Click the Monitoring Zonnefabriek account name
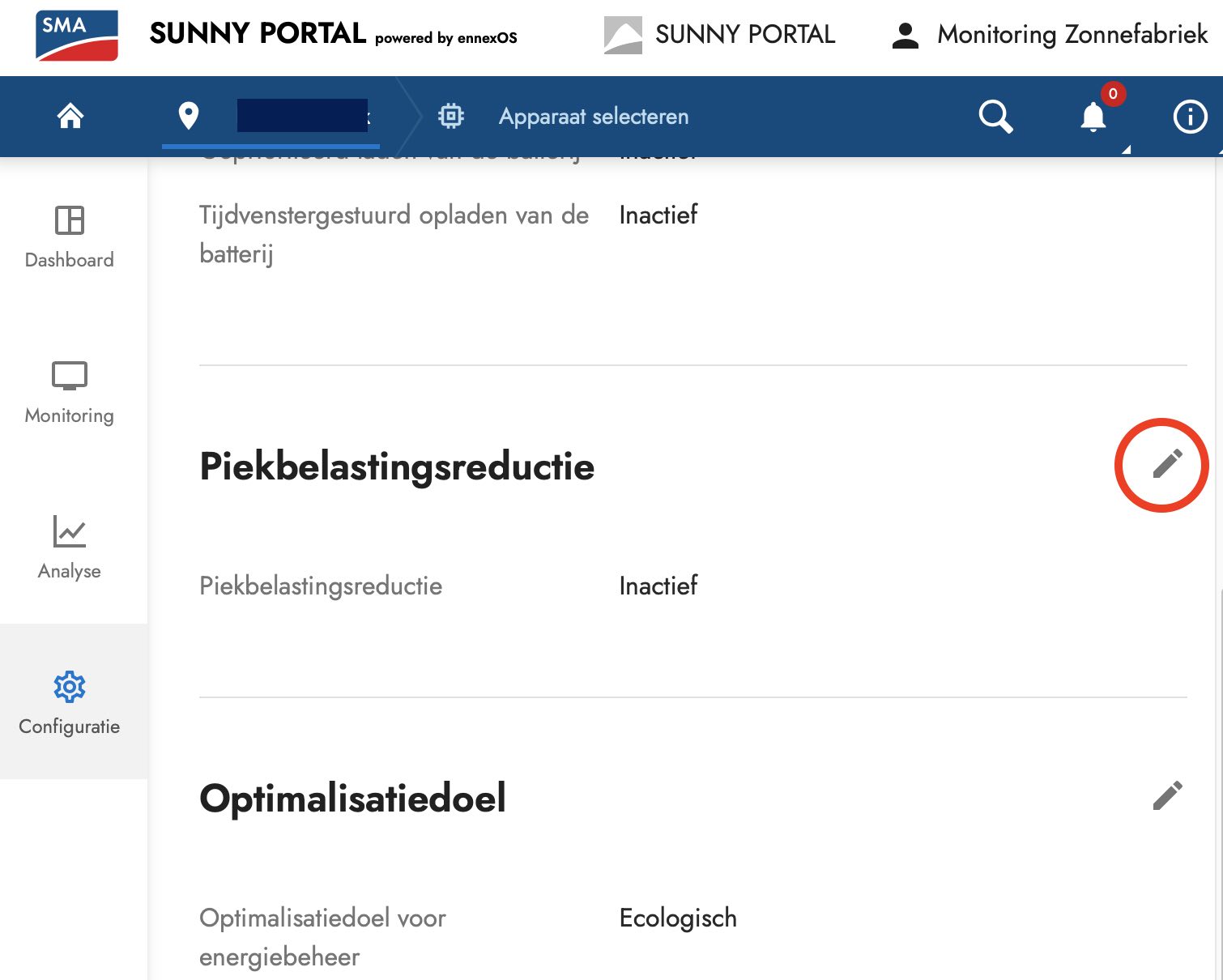This screenshot has height=980, width=1223. coord(1071,34)
